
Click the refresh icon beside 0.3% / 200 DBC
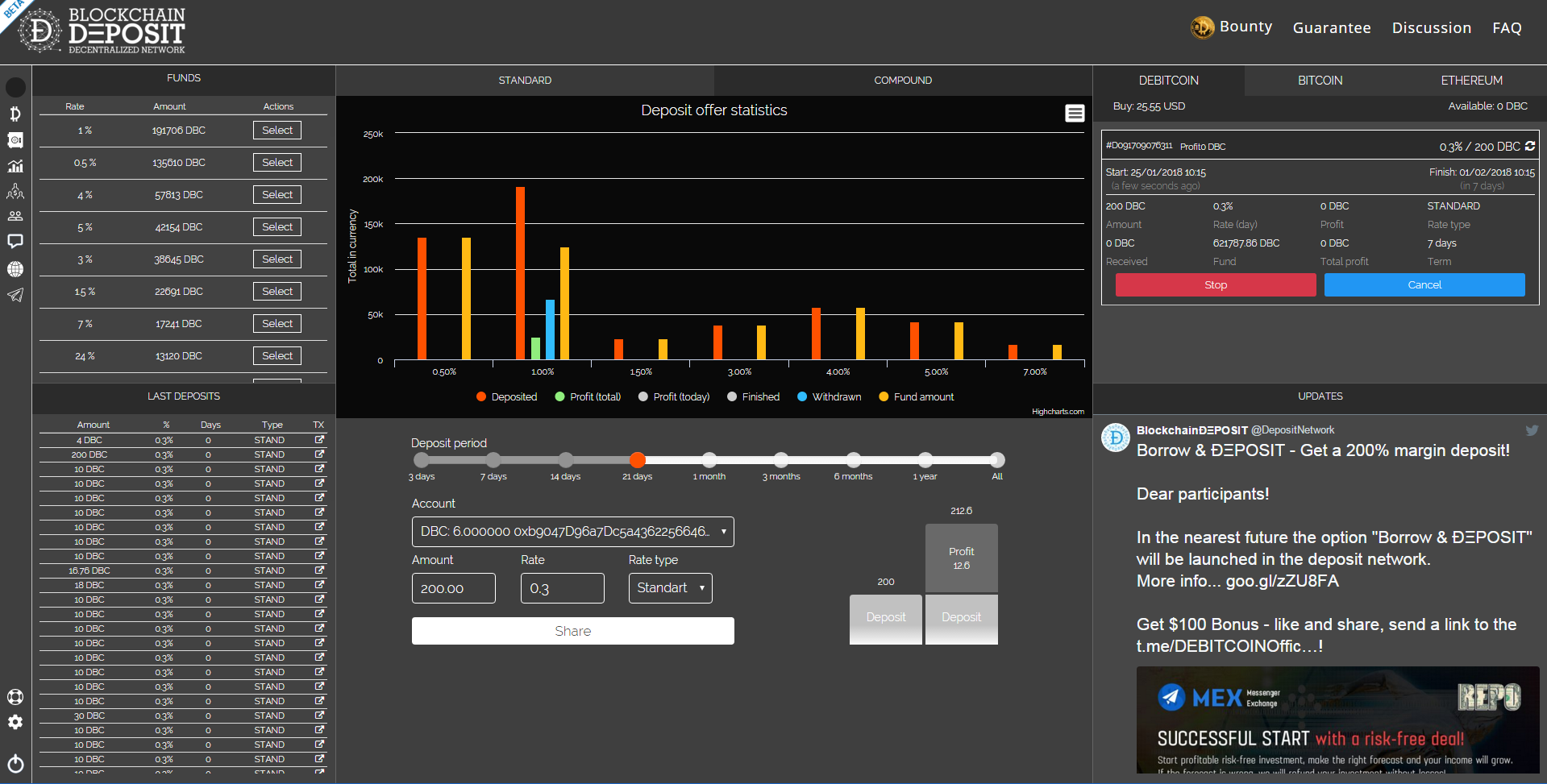click(1530, 146)
